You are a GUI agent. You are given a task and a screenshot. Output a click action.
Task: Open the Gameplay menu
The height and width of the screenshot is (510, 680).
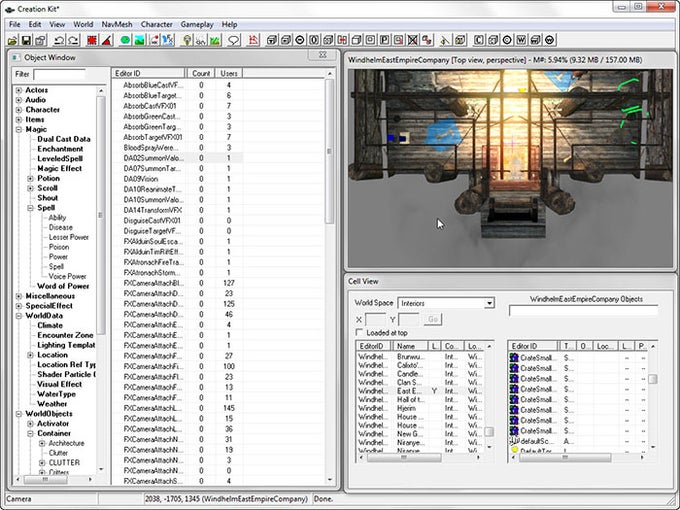tap(198, 24)
